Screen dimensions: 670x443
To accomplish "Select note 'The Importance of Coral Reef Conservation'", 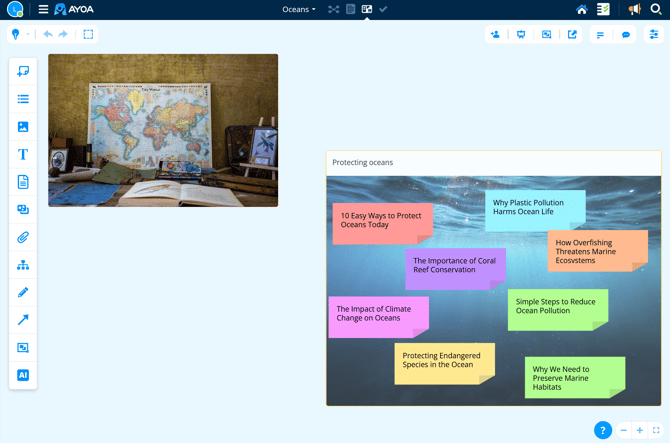I will point(455,269).
